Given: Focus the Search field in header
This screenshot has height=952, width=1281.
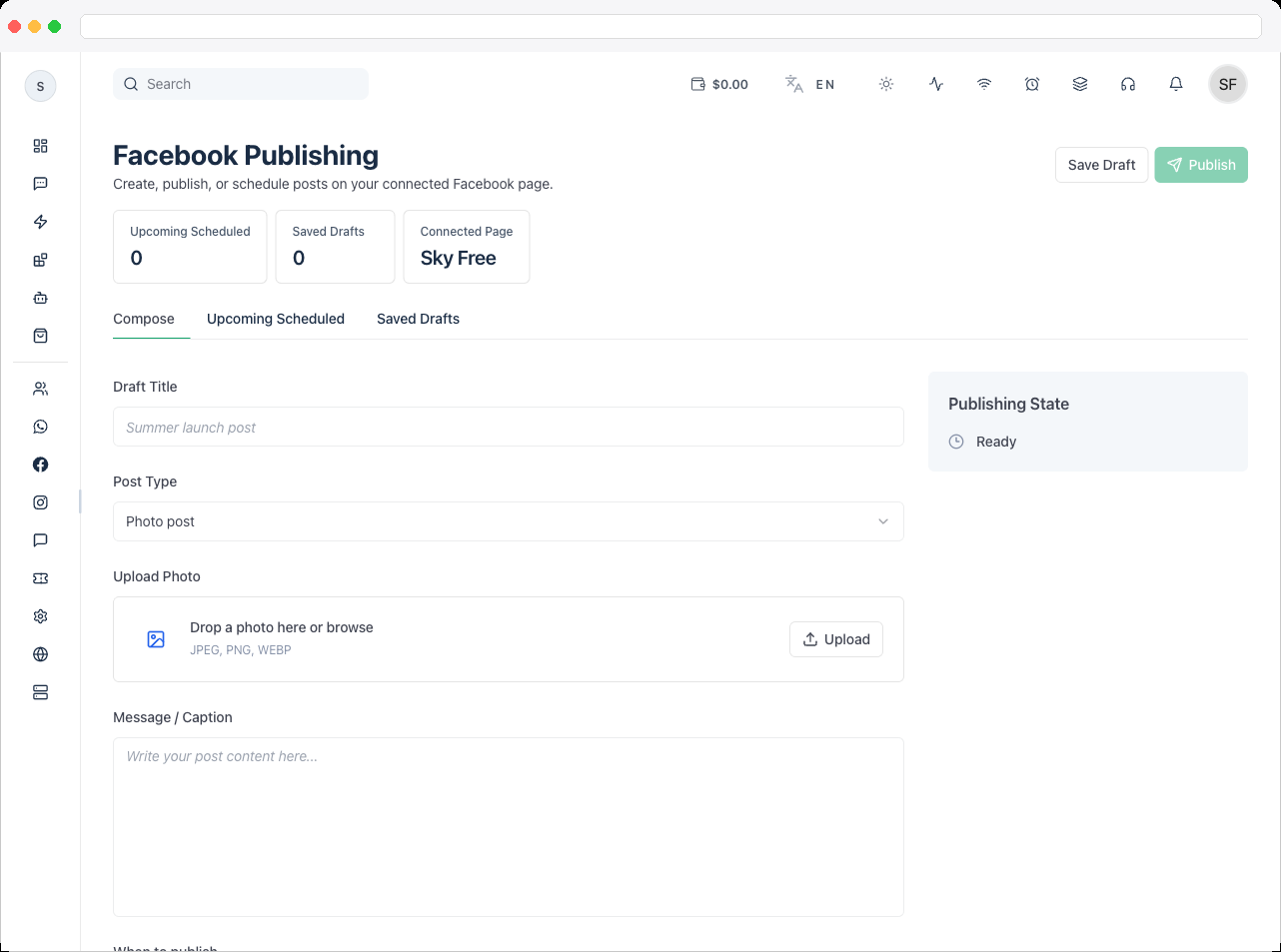Looking at the screenshot, I should pos(241,84).
